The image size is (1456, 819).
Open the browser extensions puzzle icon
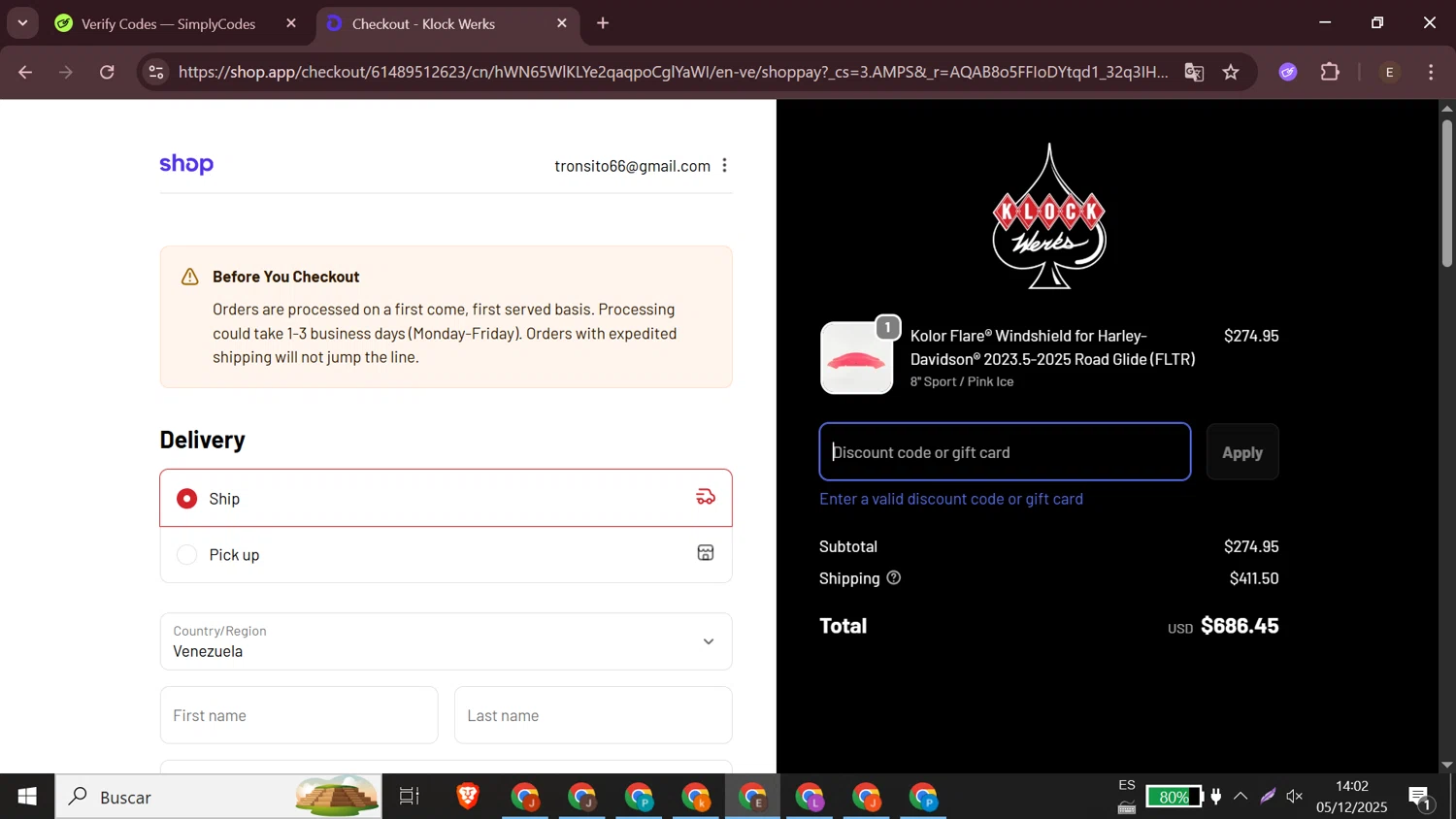[x=1330, y=72]
